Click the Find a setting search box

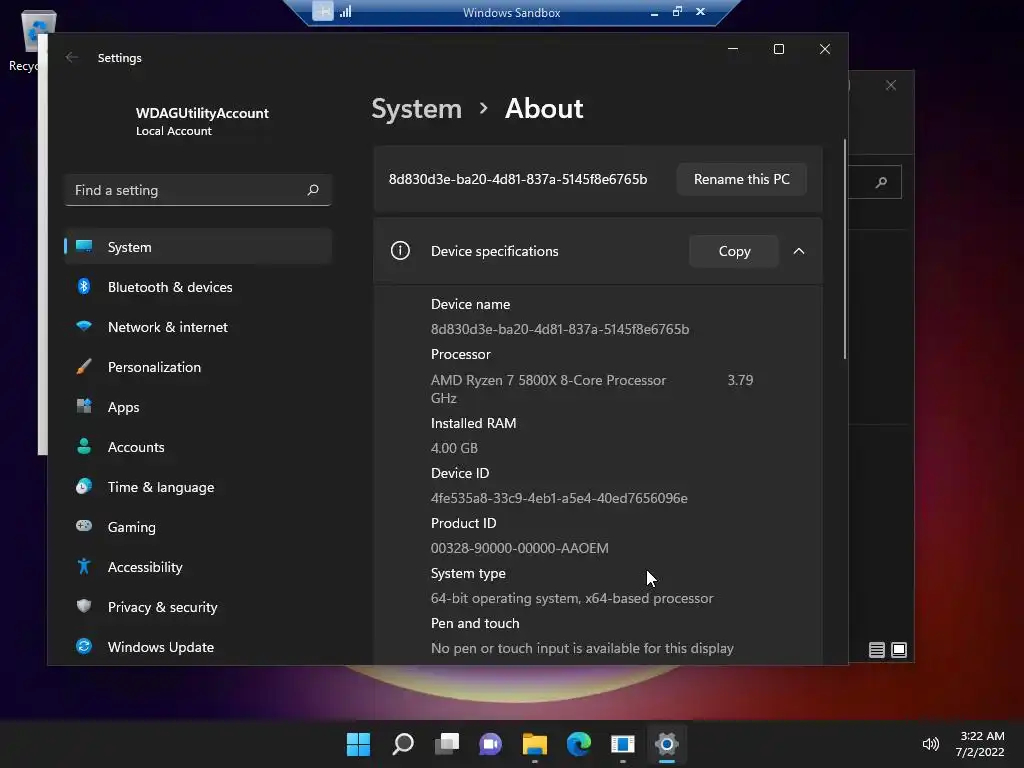[x=198, y=190]
